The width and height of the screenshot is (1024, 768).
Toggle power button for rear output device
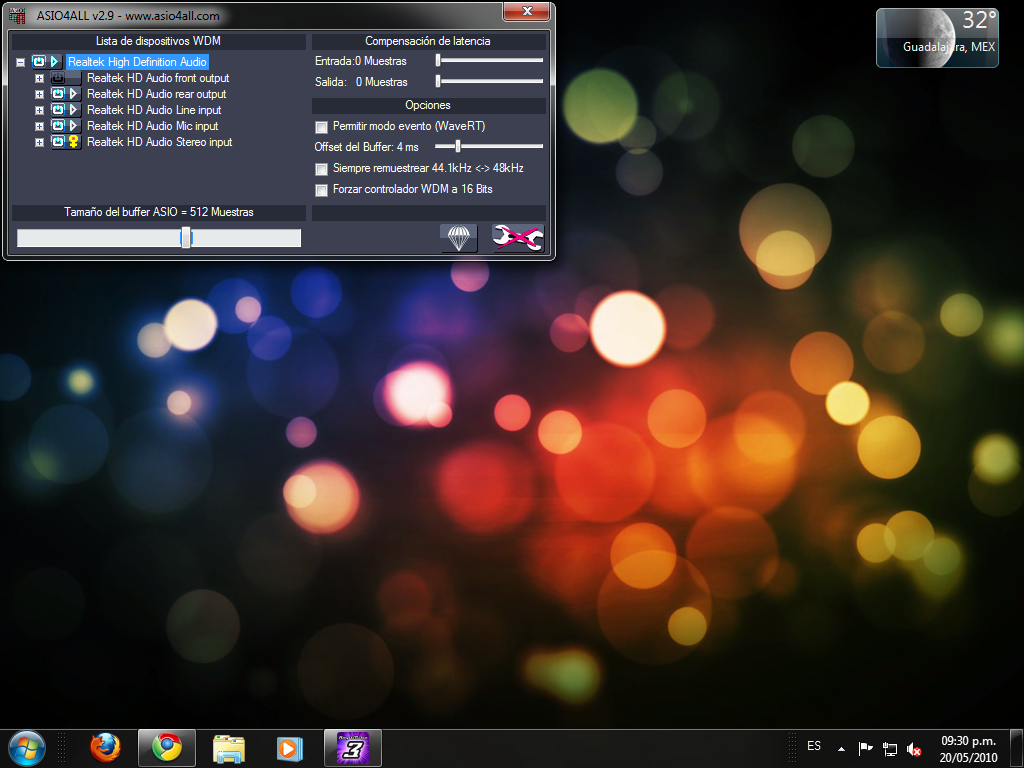(58, 93)
